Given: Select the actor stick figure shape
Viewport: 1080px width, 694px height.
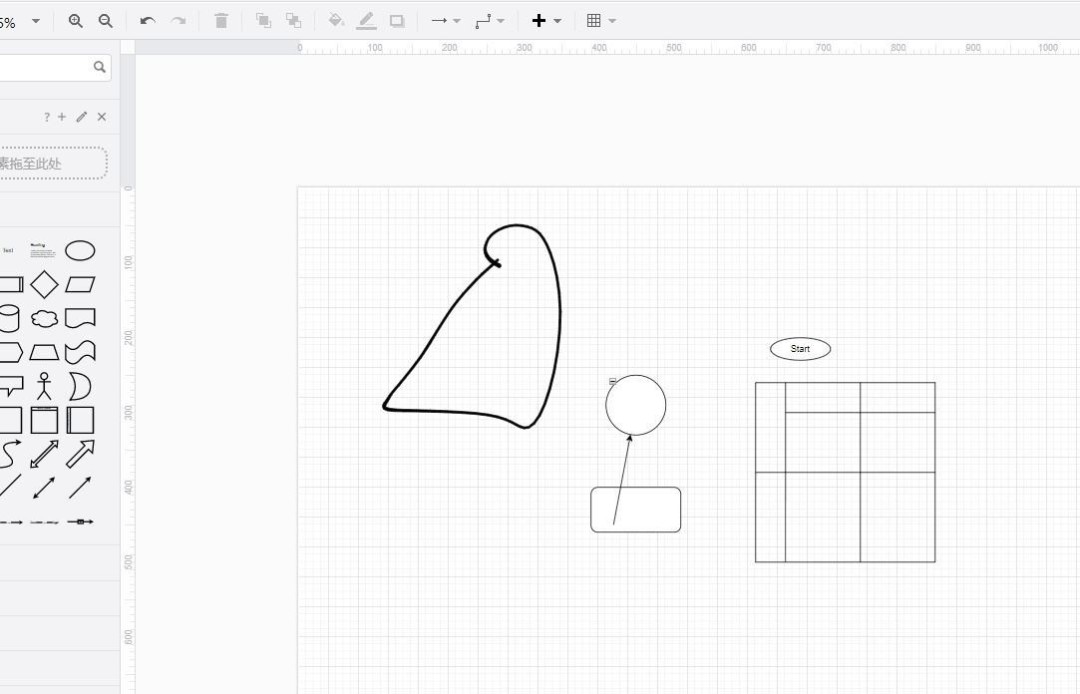Looking at the screenshot, I should coord(44,385).
